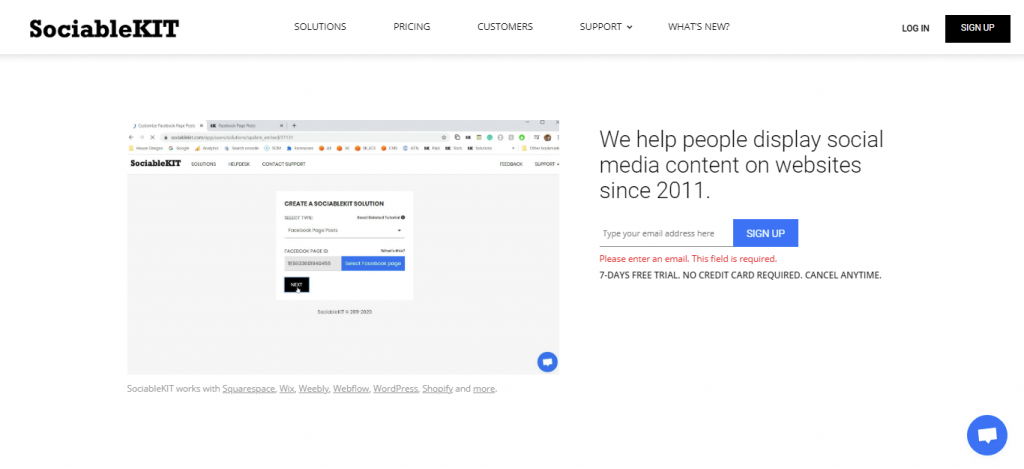Click the black SIGN UP header button
Image resolution: width=1024 pixels, height=469 pixels.
coord(978,28)
